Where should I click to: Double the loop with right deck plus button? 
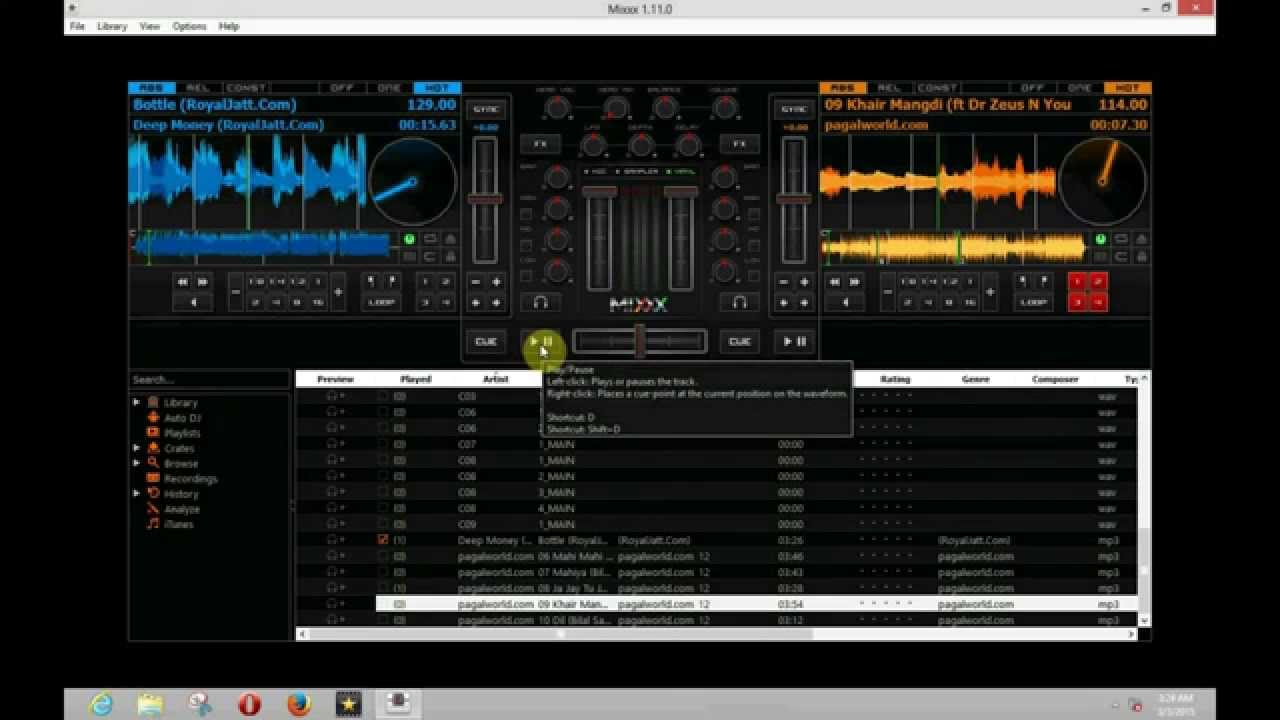coord(990,292)
